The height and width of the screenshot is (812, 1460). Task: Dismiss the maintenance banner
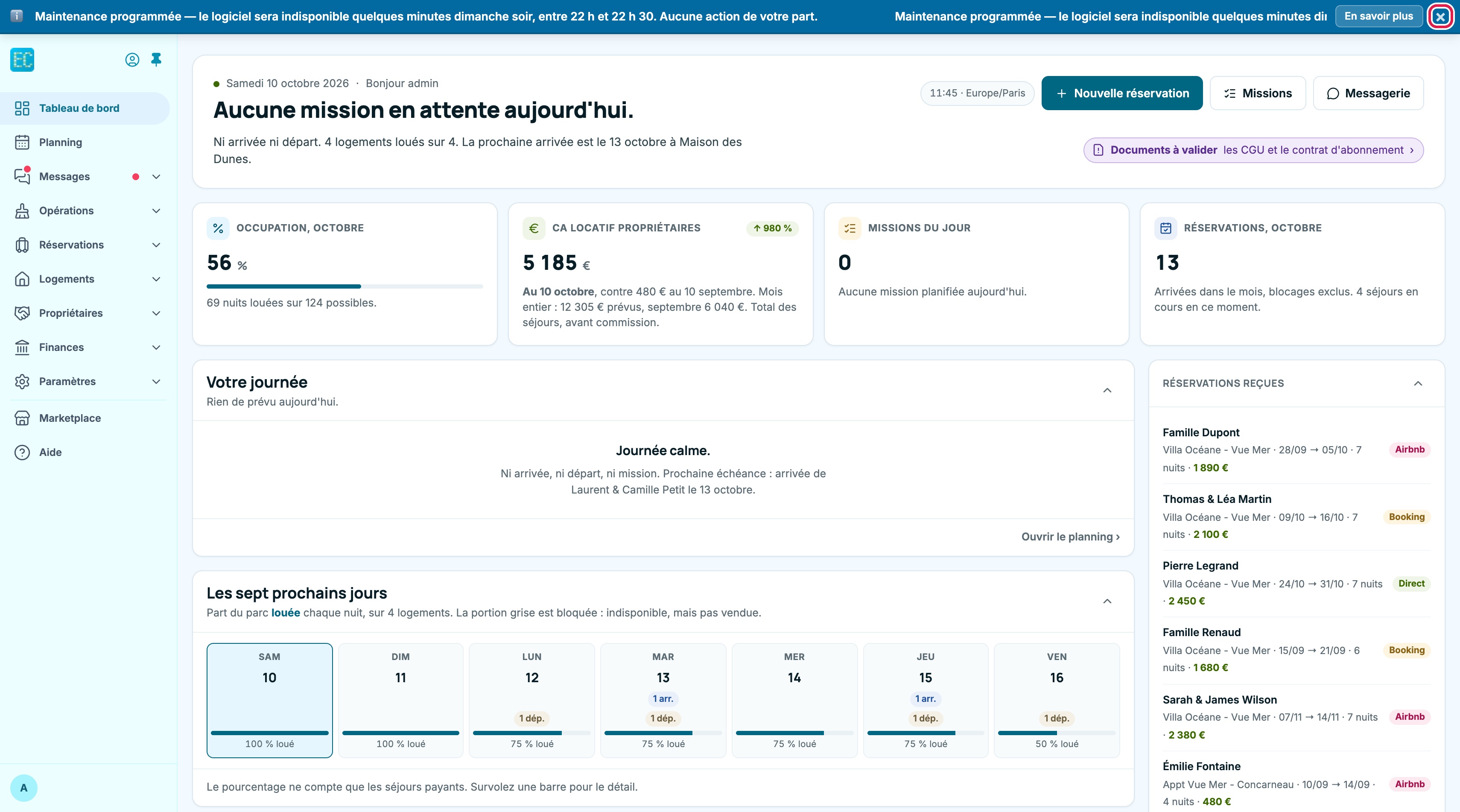click(x=1440, y=16)
